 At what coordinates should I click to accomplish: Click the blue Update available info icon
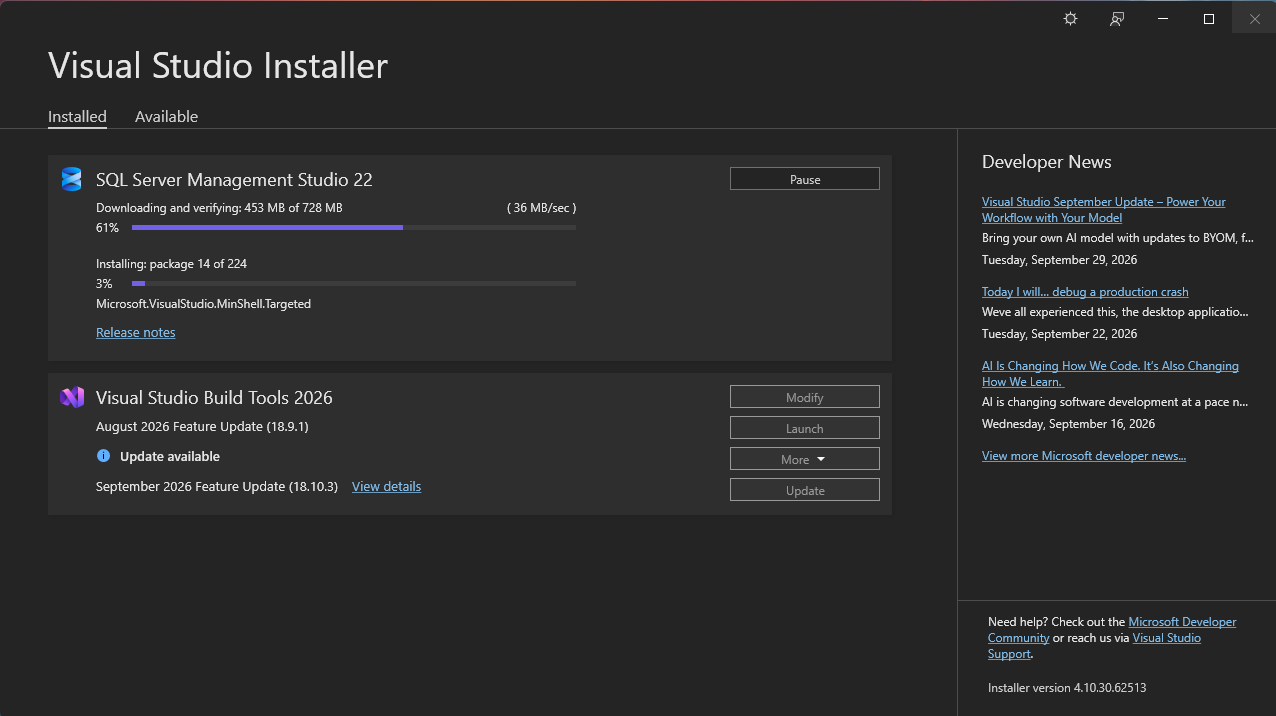coord(103,456)
